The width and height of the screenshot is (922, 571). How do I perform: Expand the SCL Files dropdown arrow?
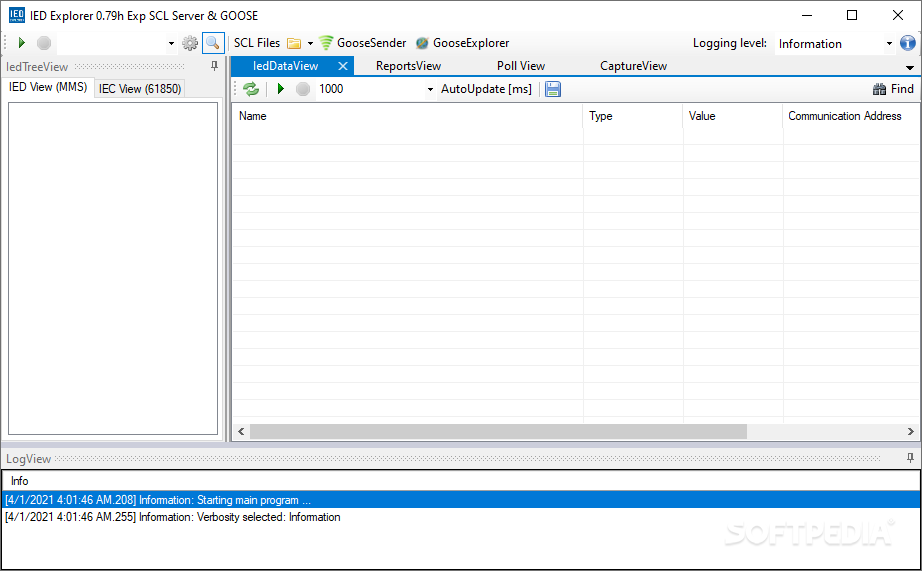[310, 44]
